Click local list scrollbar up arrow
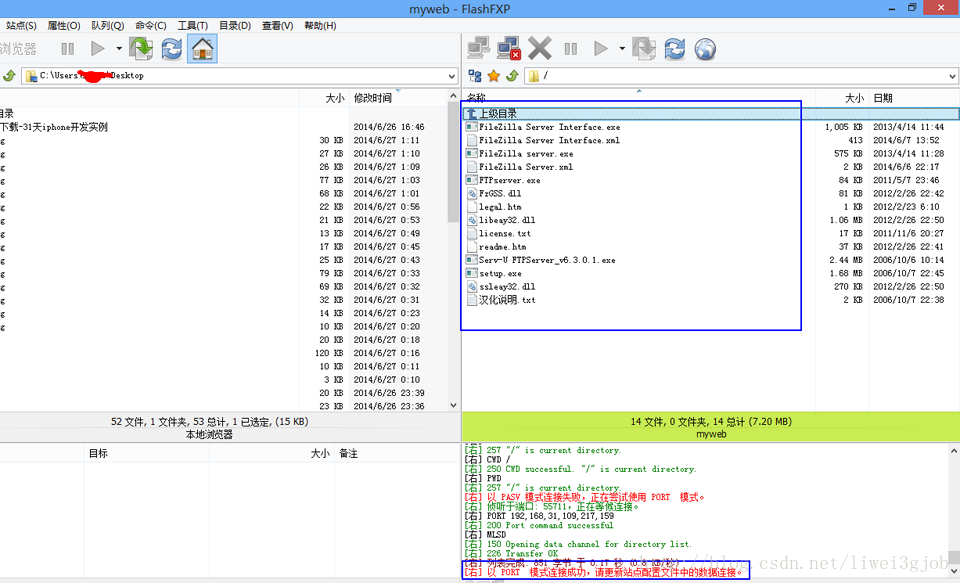960x583 pixels. coord(453,96)
